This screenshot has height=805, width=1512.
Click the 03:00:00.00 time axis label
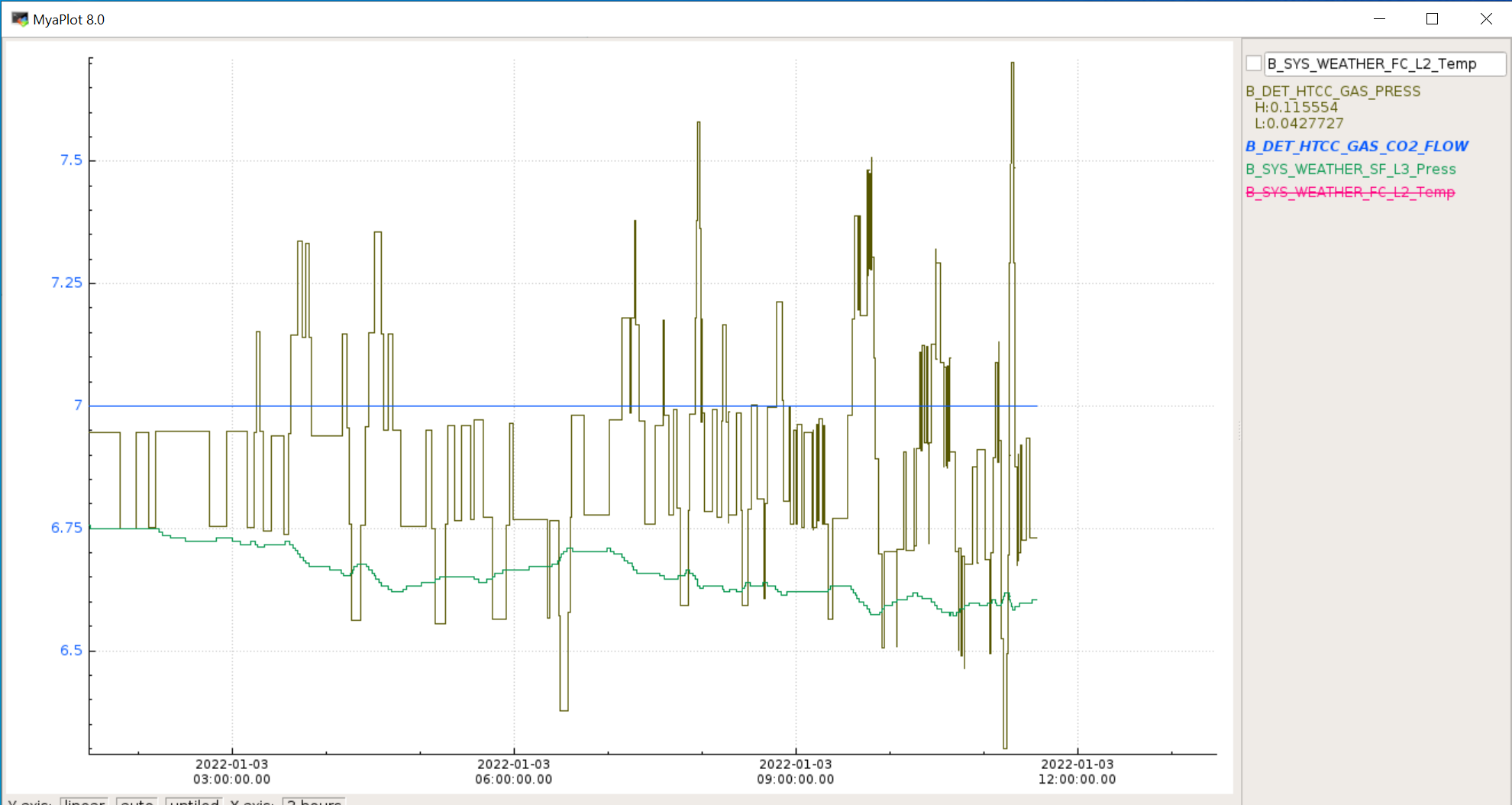(231, 780)
